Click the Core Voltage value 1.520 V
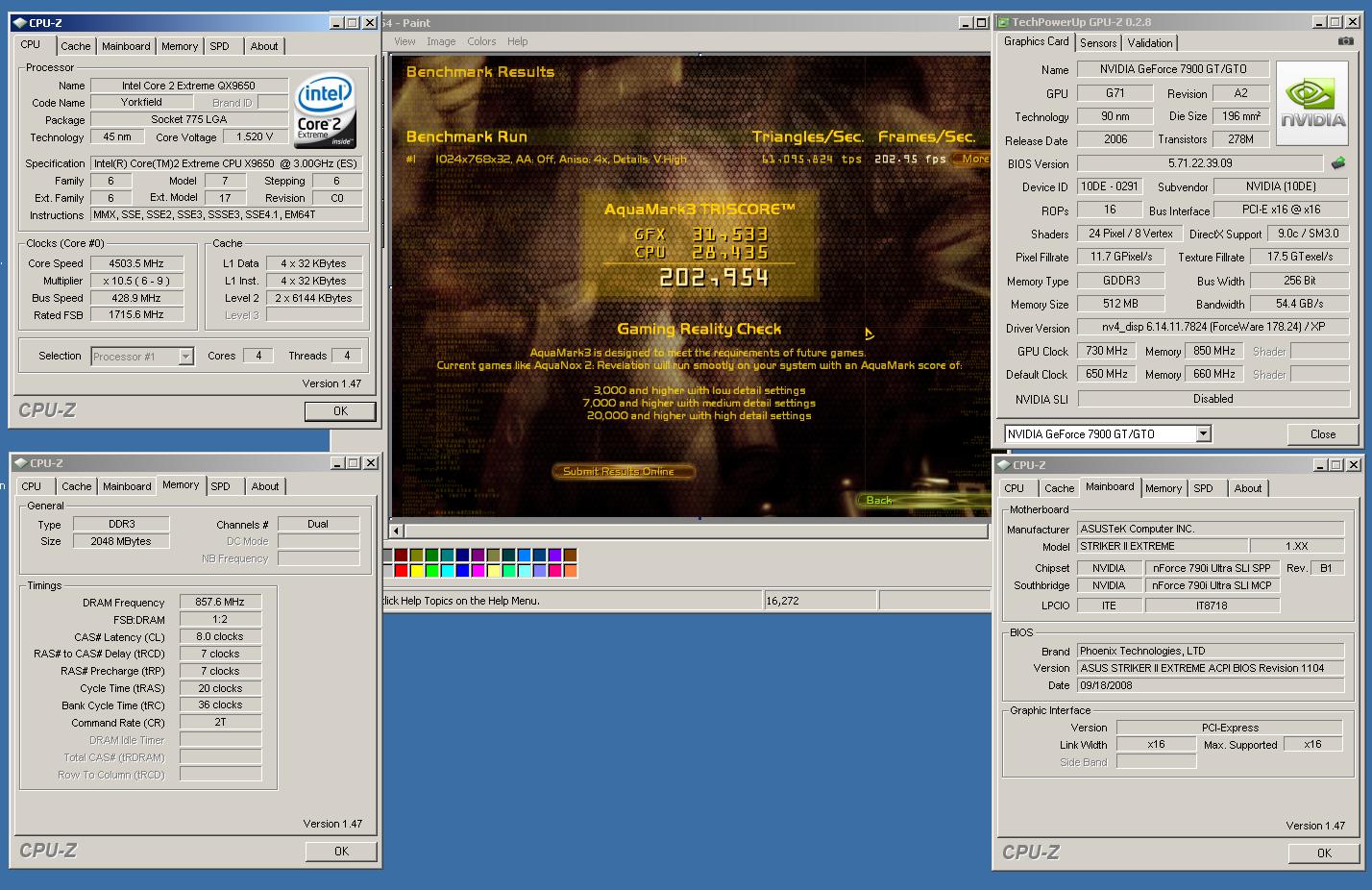 click(x=255, y=137)
